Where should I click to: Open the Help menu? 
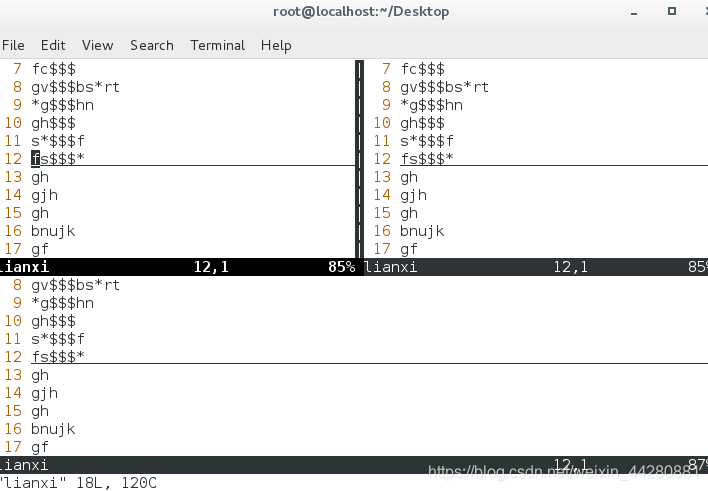(276, 46)
